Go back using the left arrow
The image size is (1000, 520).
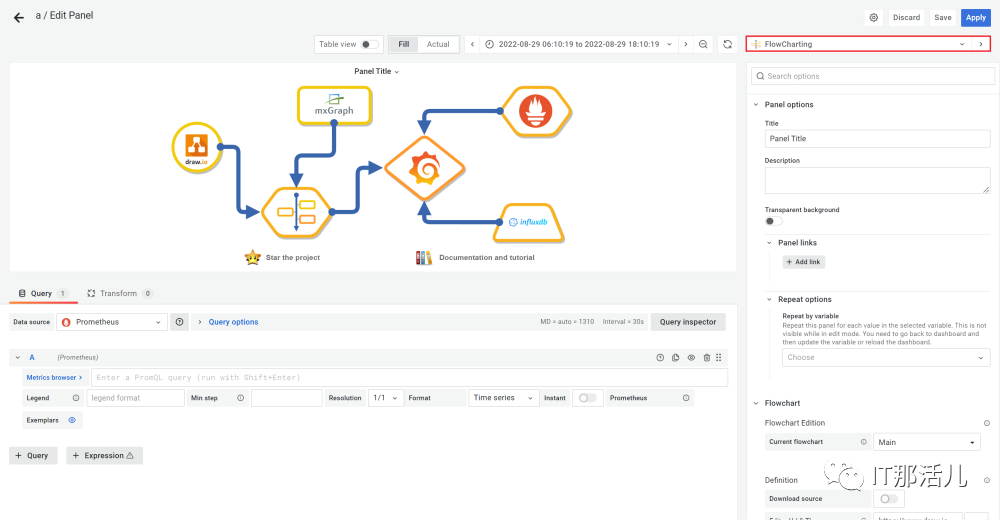18,17
